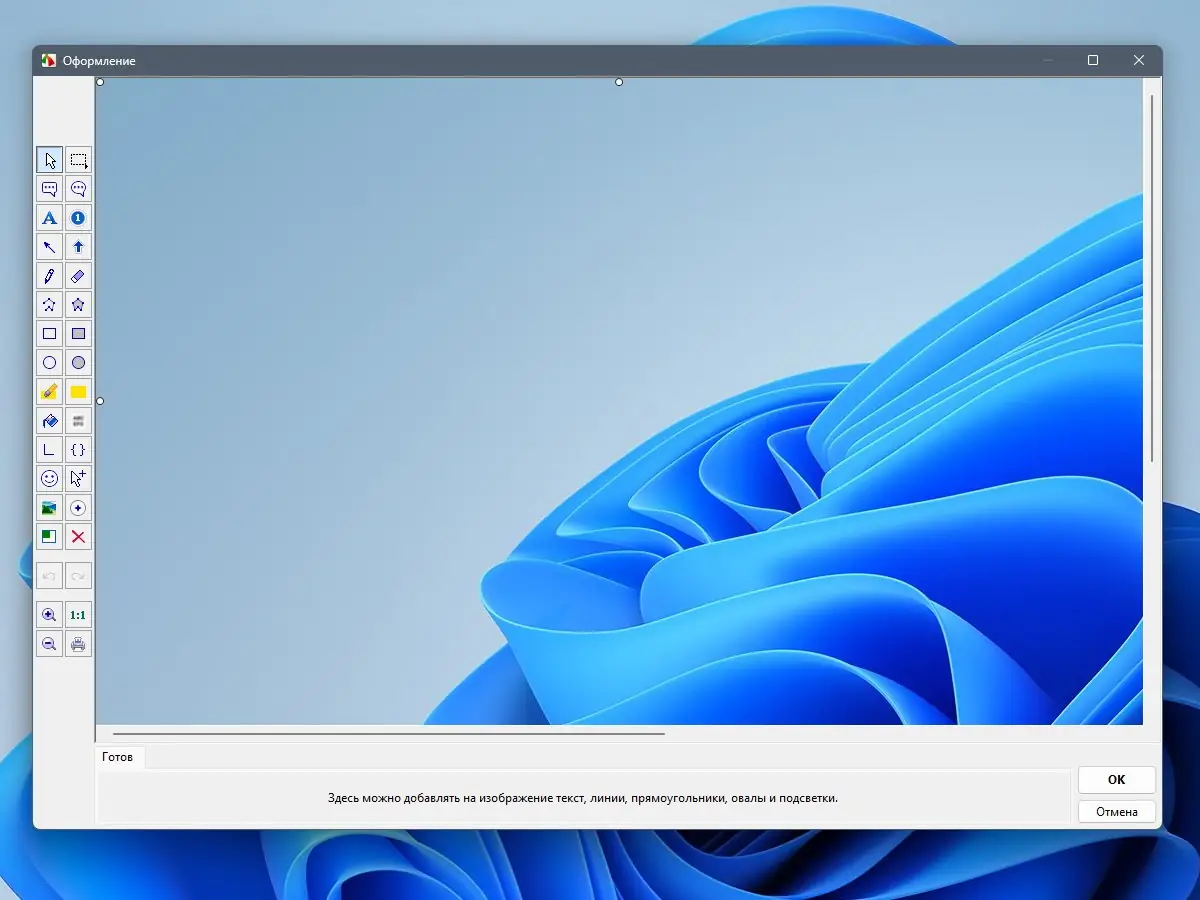
Task: Open the Готов status tab
Action: coord(118,757)
